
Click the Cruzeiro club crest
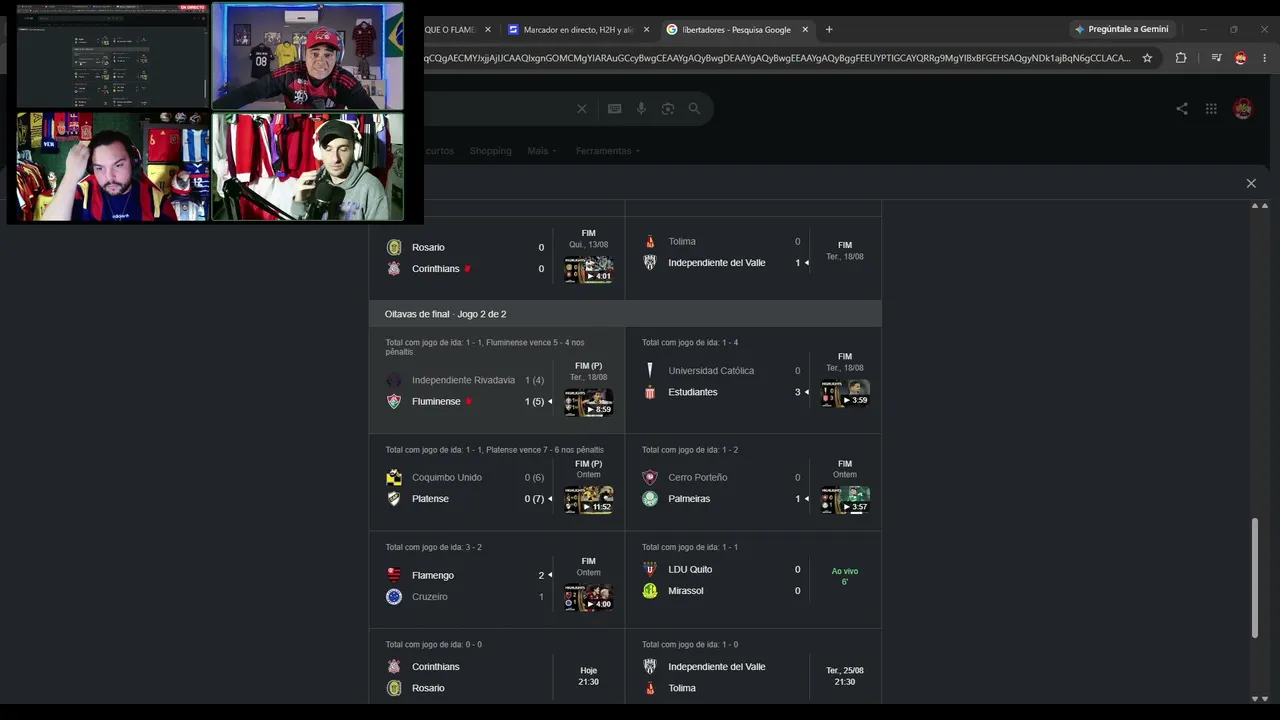pos(394,596)
